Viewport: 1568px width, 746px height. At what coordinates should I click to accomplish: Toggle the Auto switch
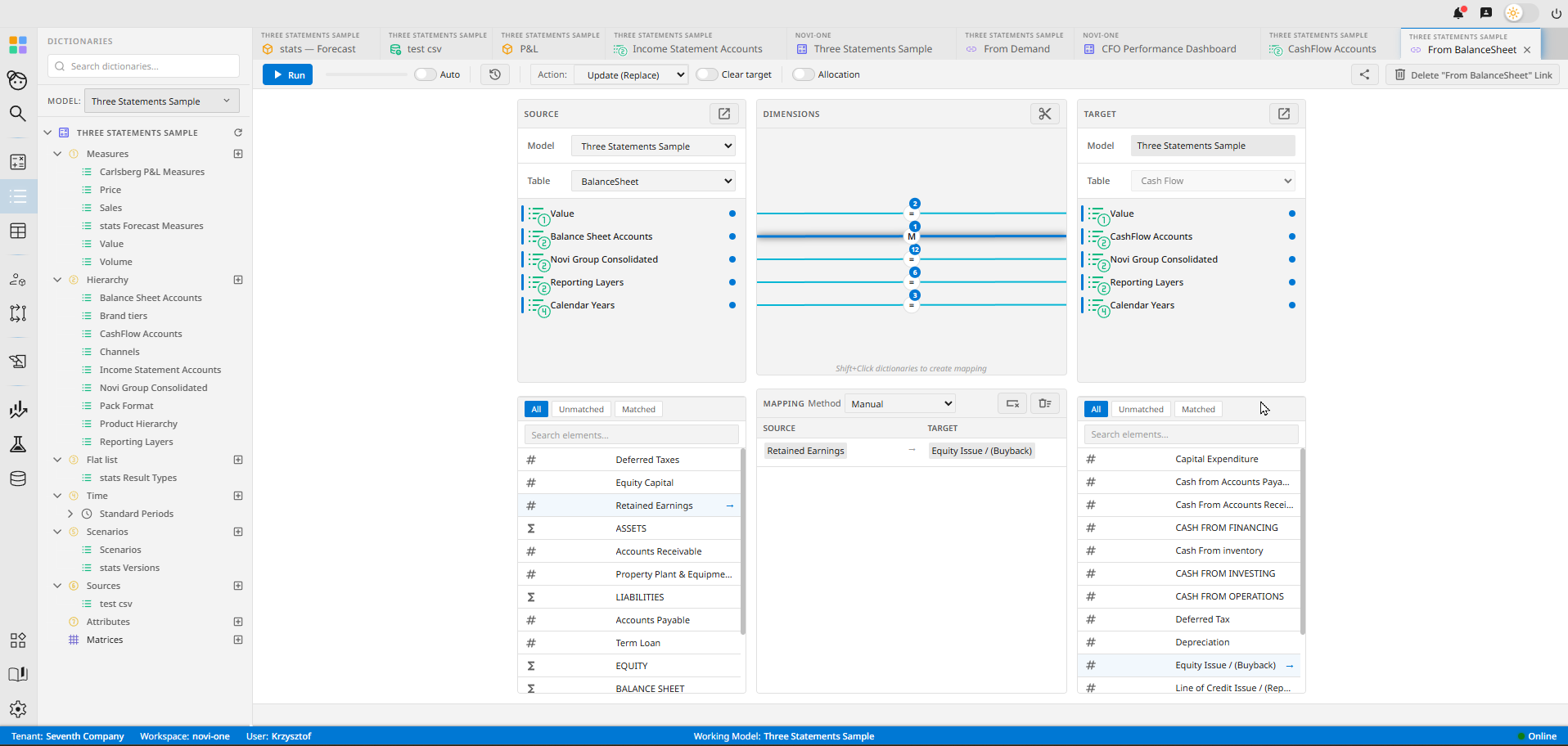(426, 74)
